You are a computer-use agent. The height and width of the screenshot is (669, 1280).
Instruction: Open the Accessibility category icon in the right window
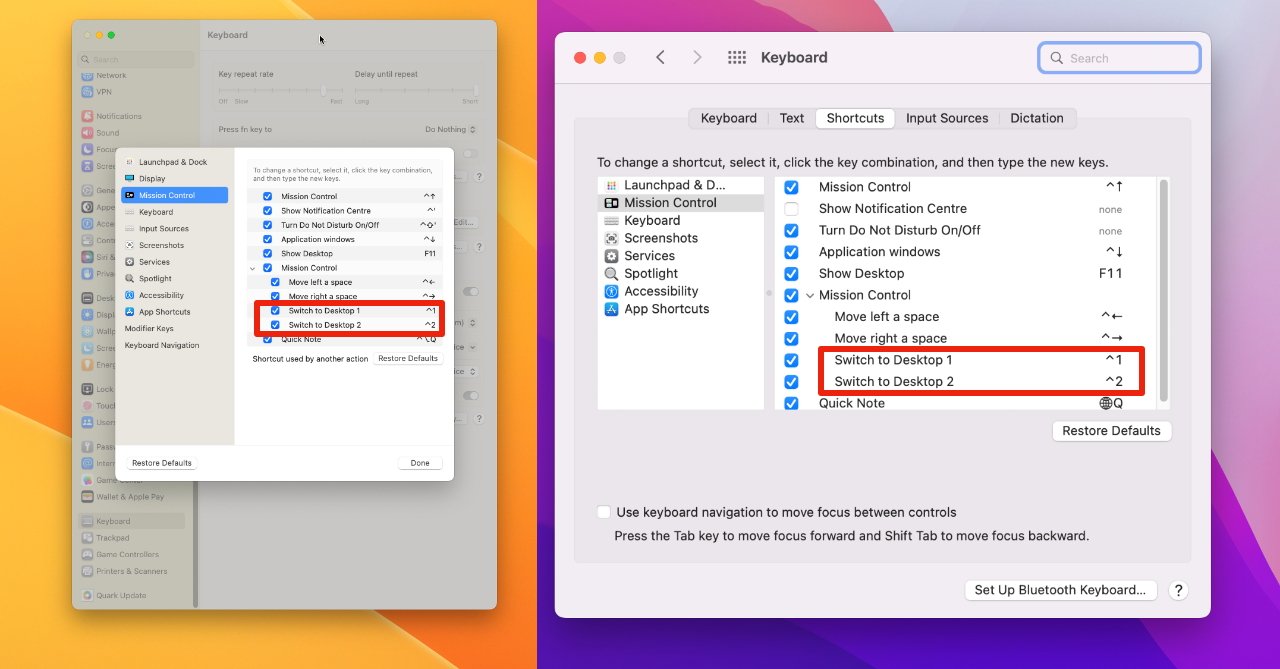[612, 292]
